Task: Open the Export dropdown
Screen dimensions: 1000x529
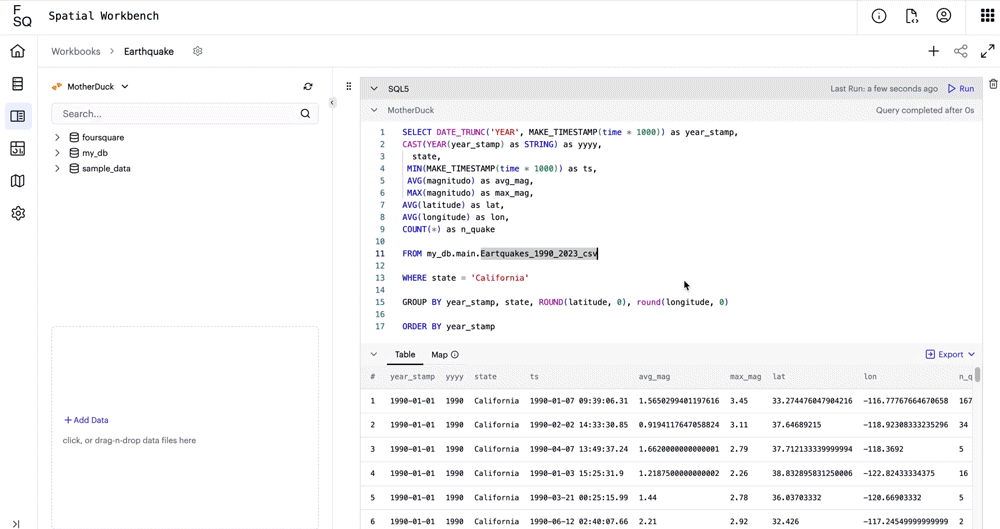Action: pyautogui.click(x=950, y=354)
